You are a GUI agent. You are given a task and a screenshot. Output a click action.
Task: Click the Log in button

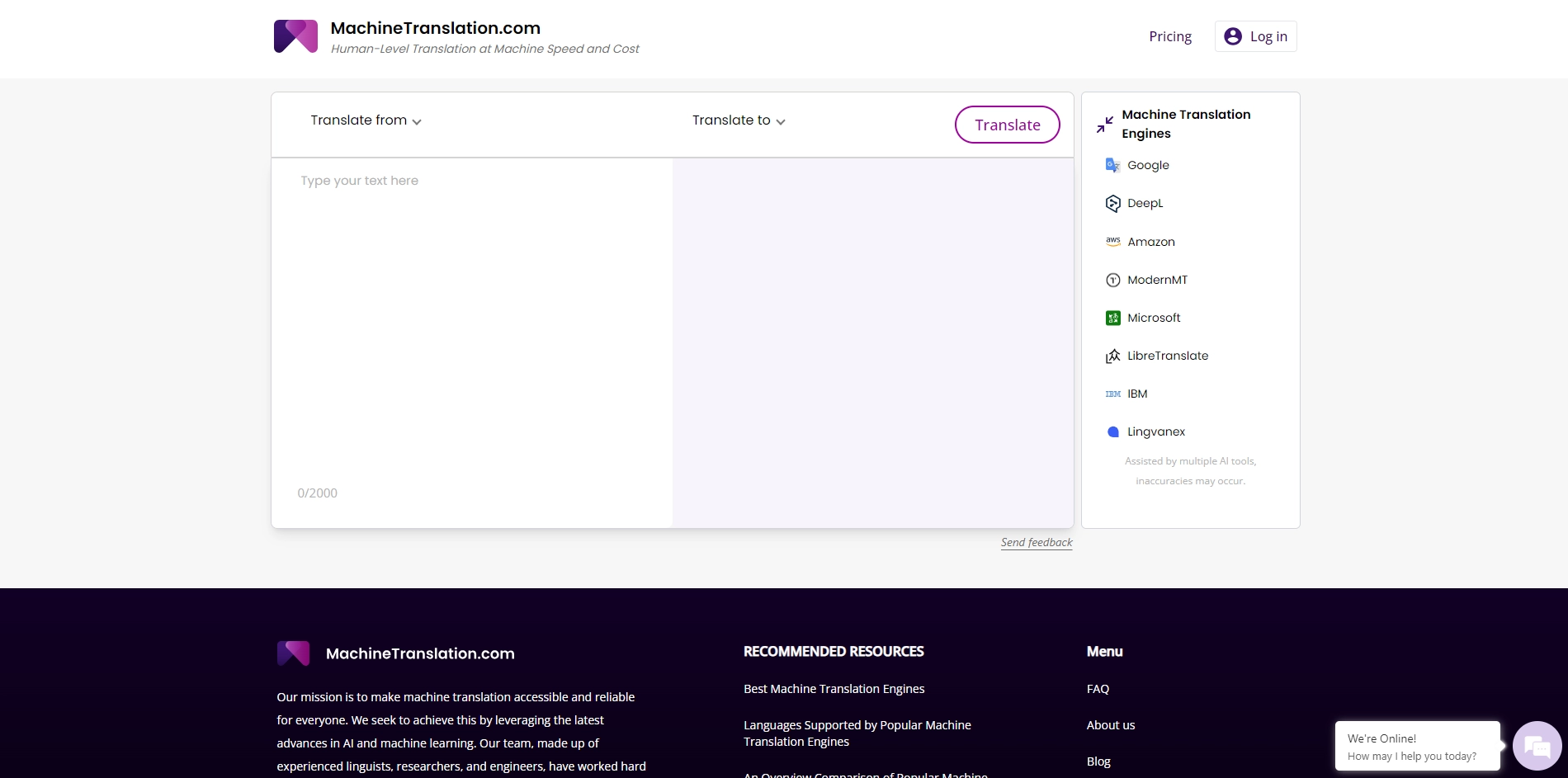tap(1255, 36)
